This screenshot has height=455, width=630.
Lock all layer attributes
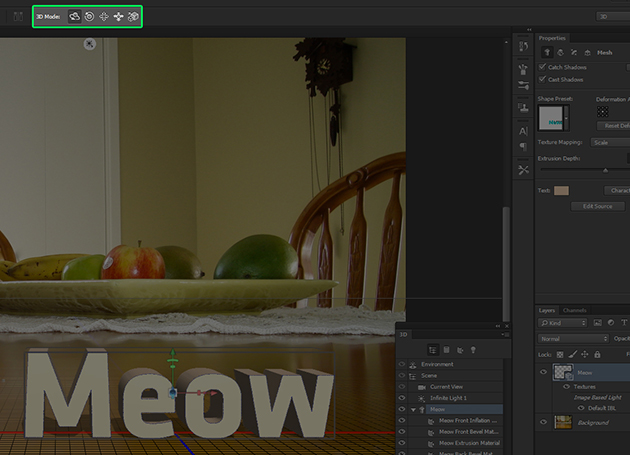(597, 355)
